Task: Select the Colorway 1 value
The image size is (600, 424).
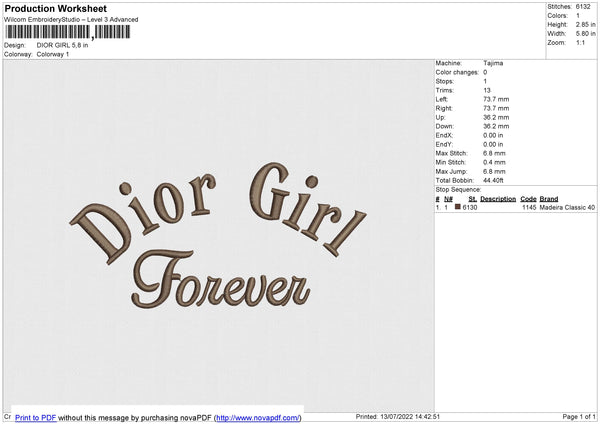Action: pos(53,54)
